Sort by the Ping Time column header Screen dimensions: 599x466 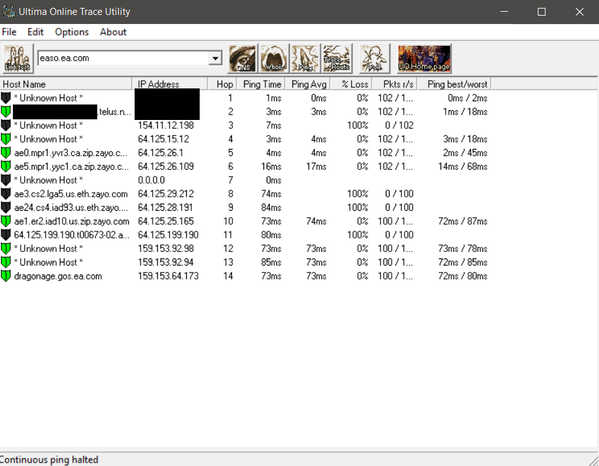pyautogui.click(x=261, y=84)
